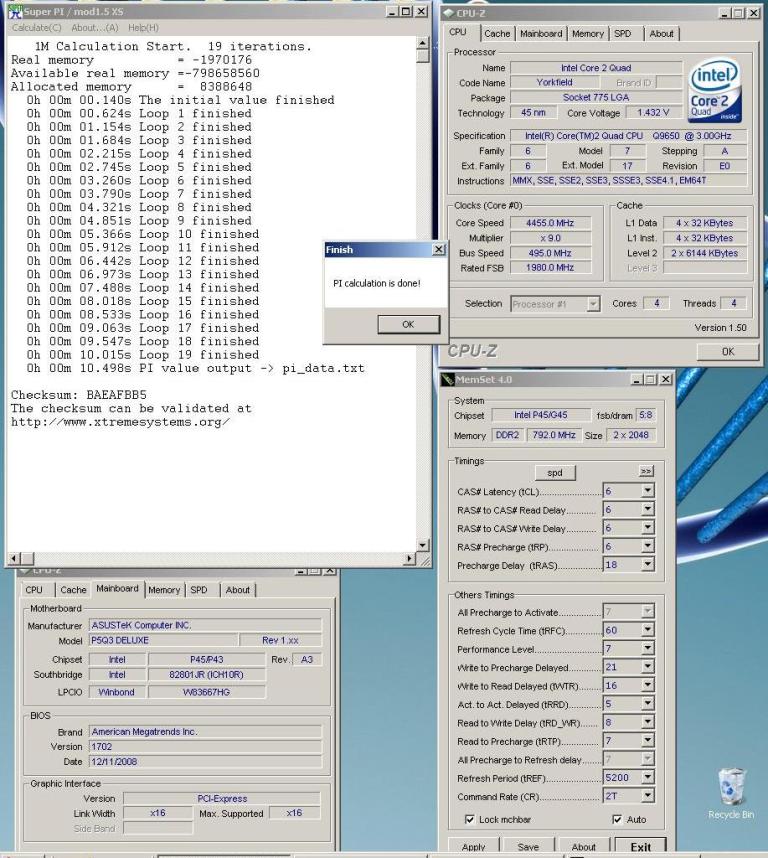Click the fsb/dram 5:8 value
768x858 pixels.
pos(645,415)
